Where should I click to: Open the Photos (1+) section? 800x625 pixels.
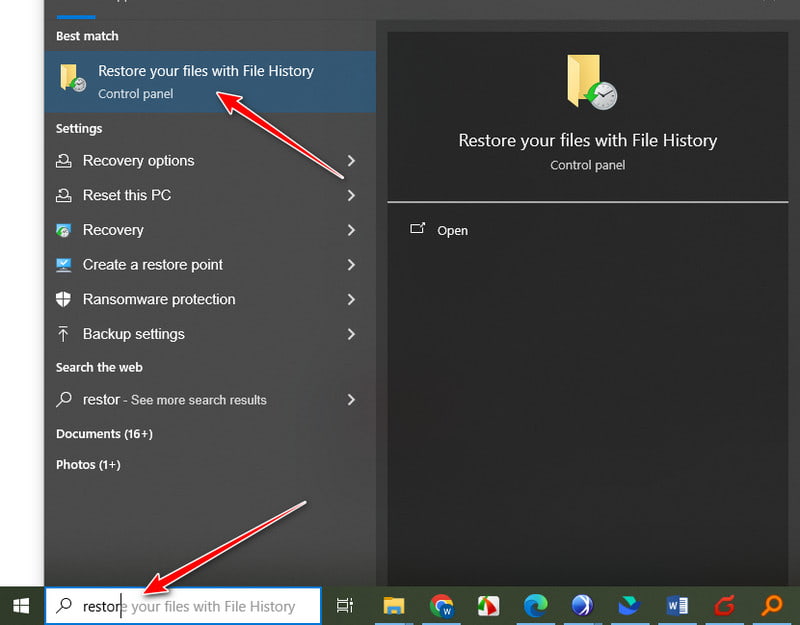tap(89, 465)
